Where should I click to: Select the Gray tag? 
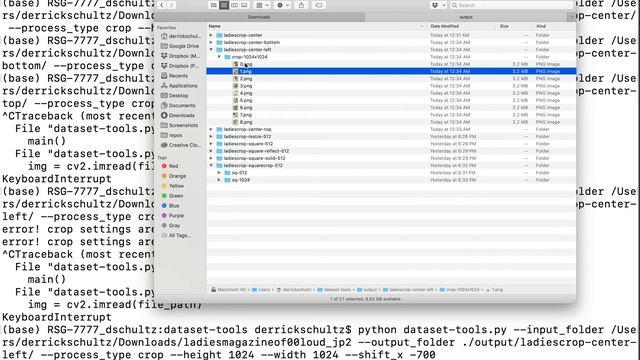pos(171,226)
